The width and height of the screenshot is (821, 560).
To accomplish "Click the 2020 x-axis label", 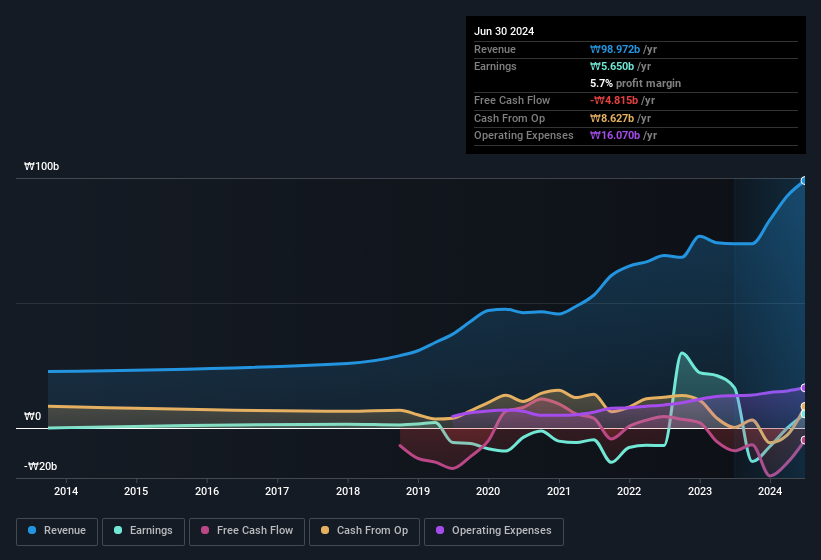I will click(488, 491).
